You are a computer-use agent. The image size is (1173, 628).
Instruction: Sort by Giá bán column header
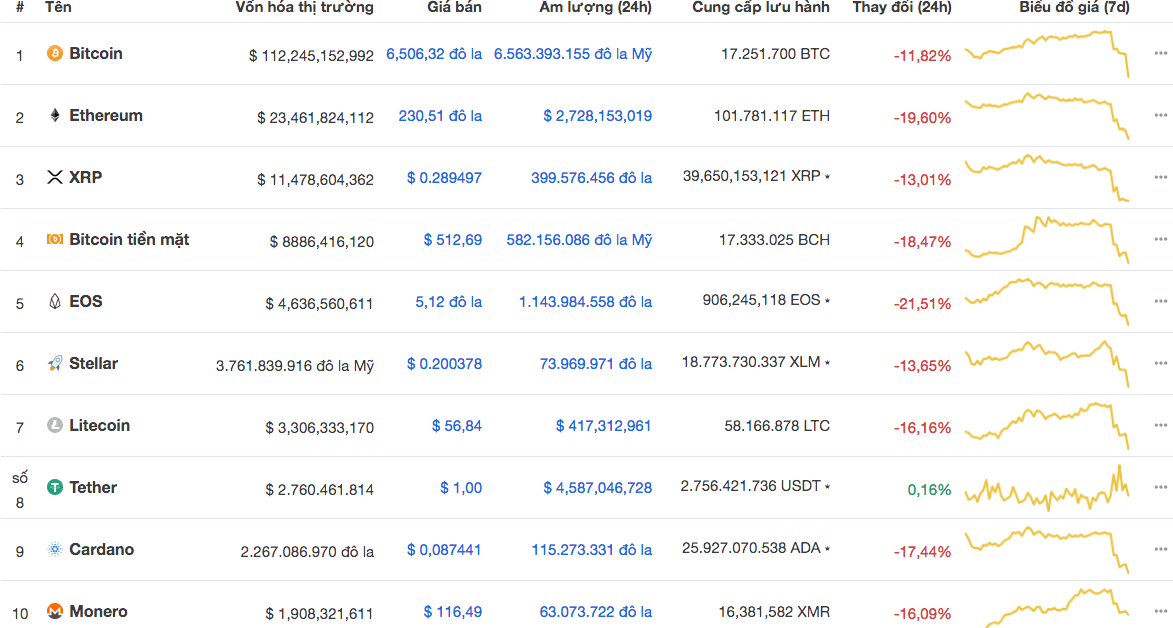tap(454, 7)
